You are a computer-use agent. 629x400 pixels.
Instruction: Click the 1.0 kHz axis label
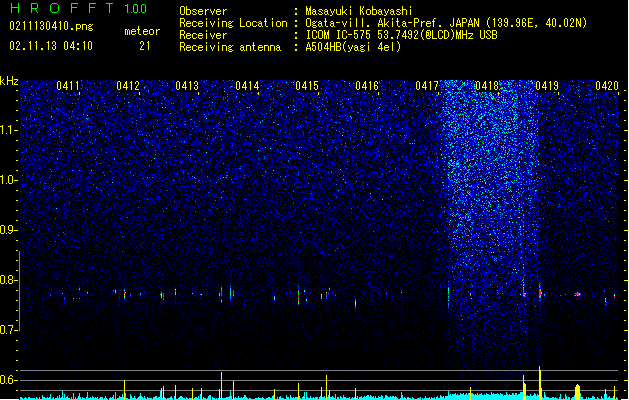pyautogui.click(x=9, y=180)
